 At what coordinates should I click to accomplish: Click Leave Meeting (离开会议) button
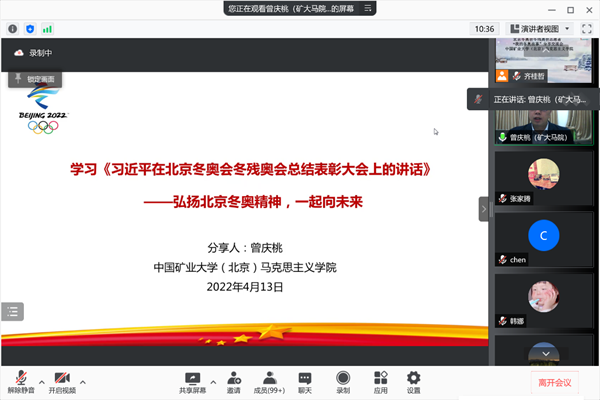pyautogui.click(x=554, y=382)
